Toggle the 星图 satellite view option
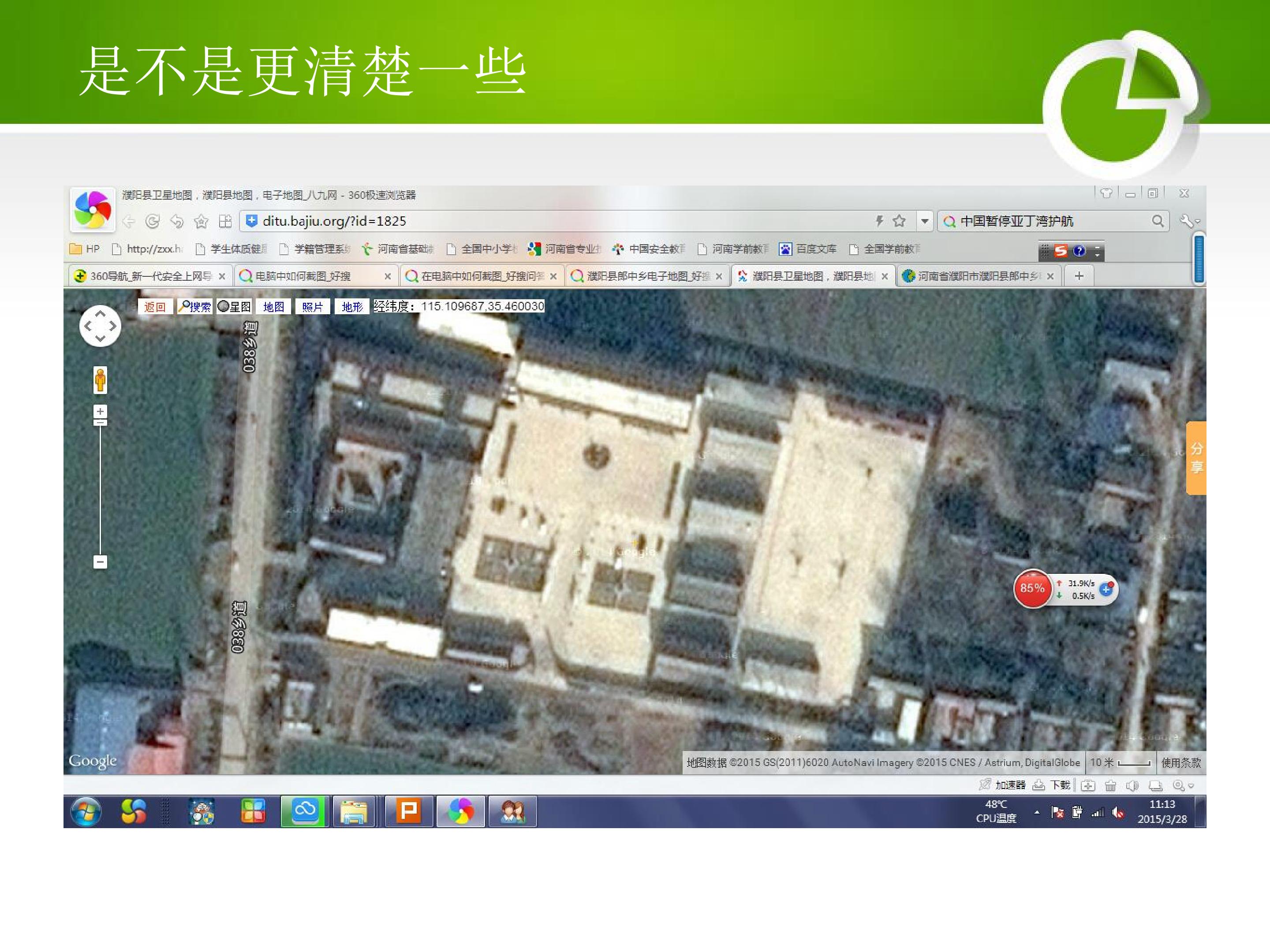Viewport: 1270px width, 952px height. [x=234, y=307]
